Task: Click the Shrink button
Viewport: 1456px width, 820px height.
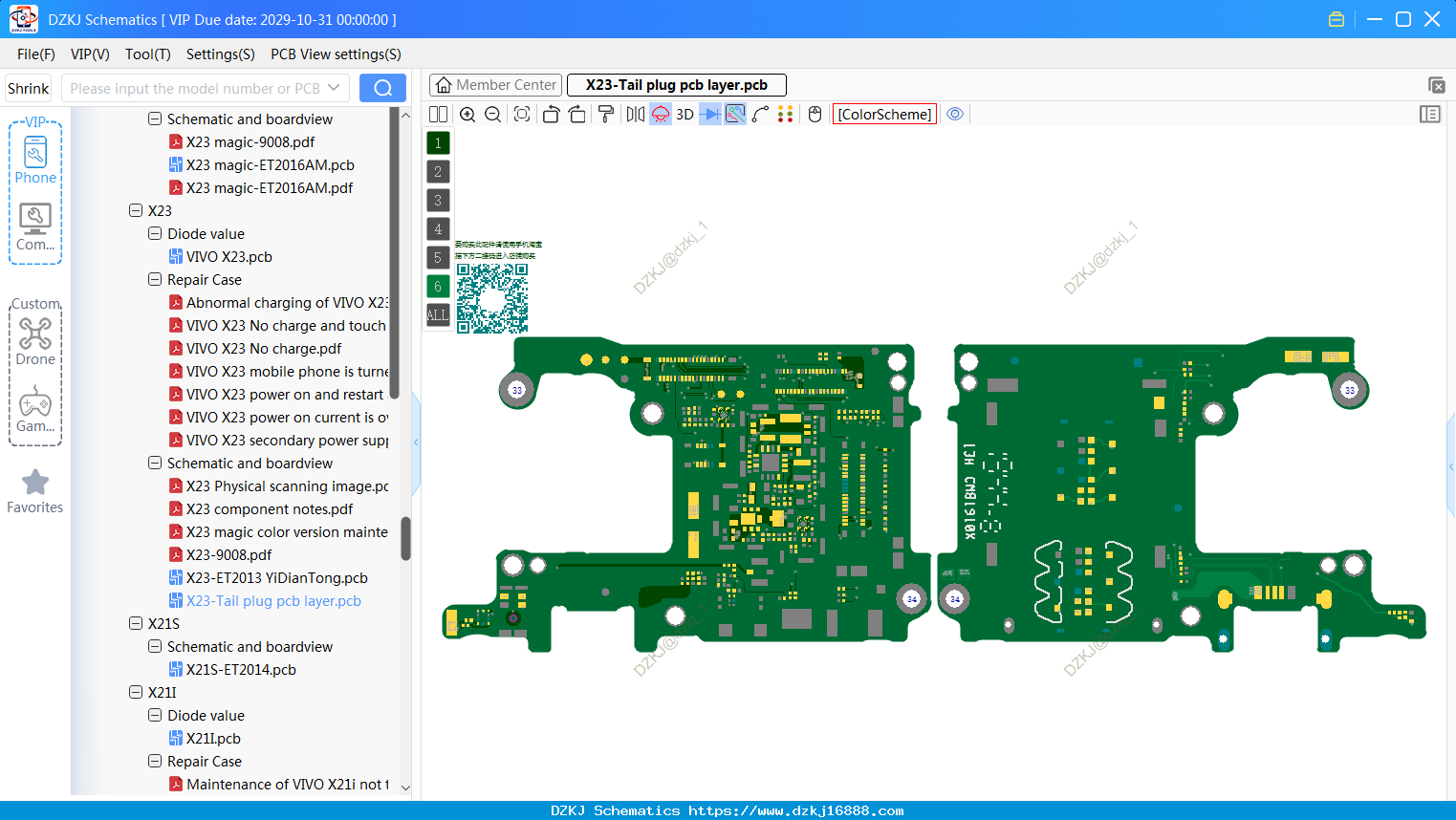Action: [x=29, y=88]
